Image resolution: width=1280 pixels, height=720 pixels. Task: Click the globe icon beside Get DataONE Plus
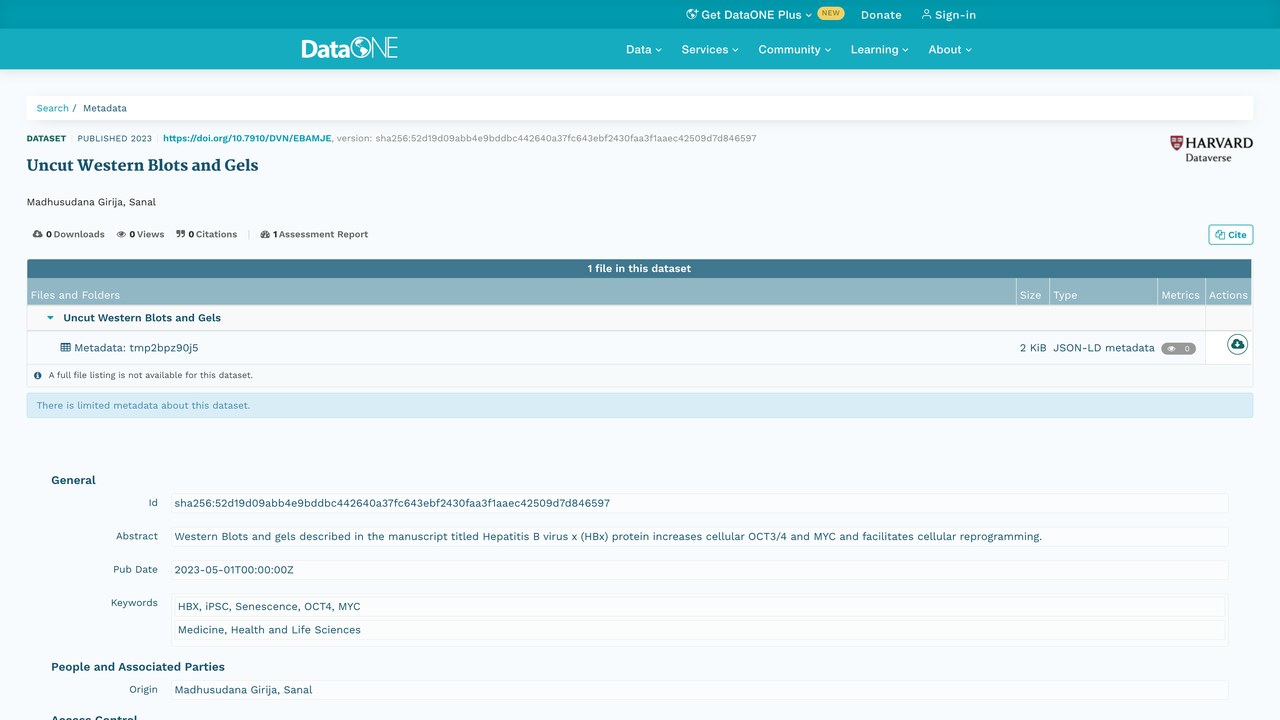(x=692, y=14)
